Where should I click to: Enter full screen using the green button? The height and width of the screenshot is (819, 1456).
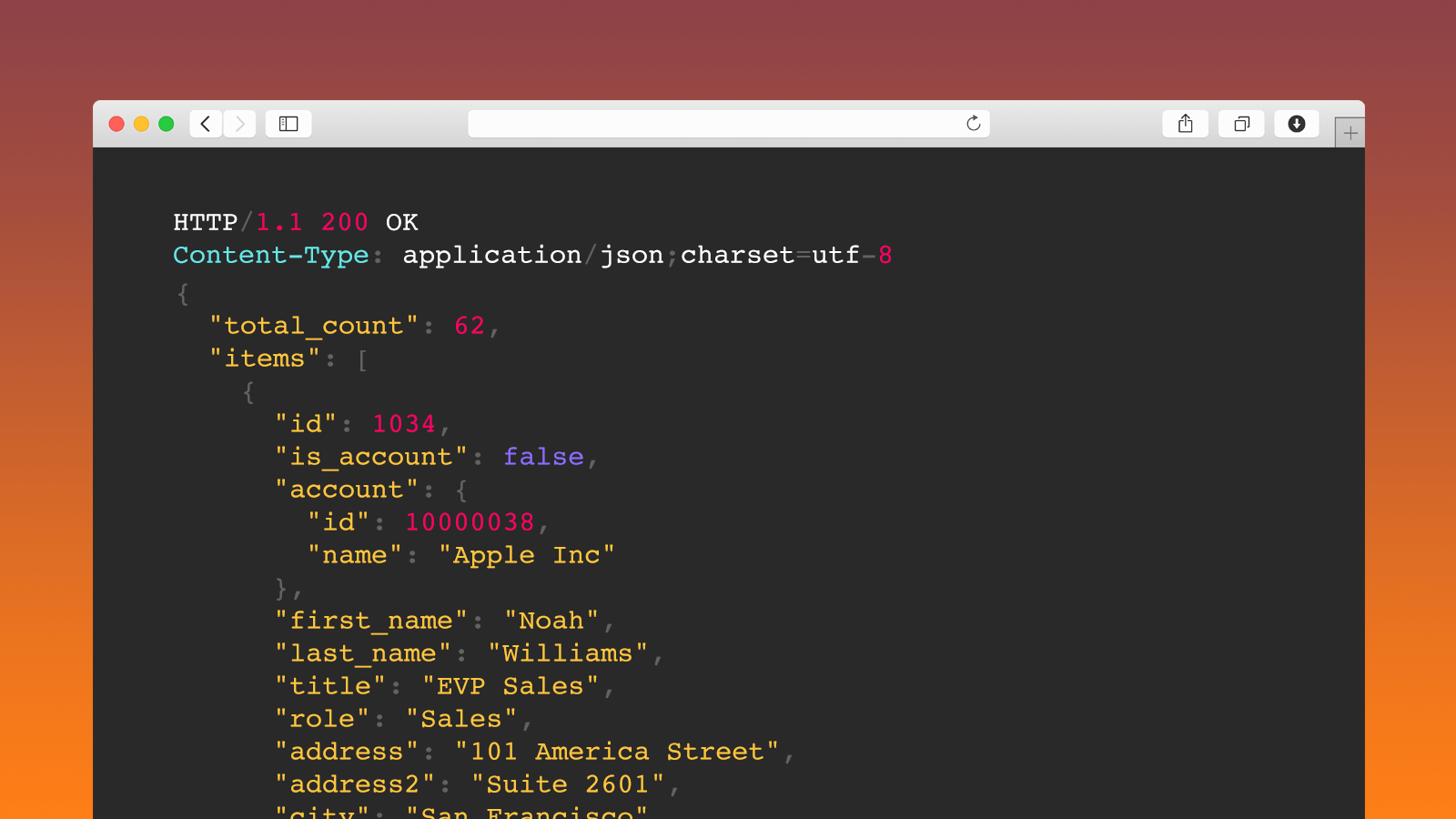pos(167,124)
